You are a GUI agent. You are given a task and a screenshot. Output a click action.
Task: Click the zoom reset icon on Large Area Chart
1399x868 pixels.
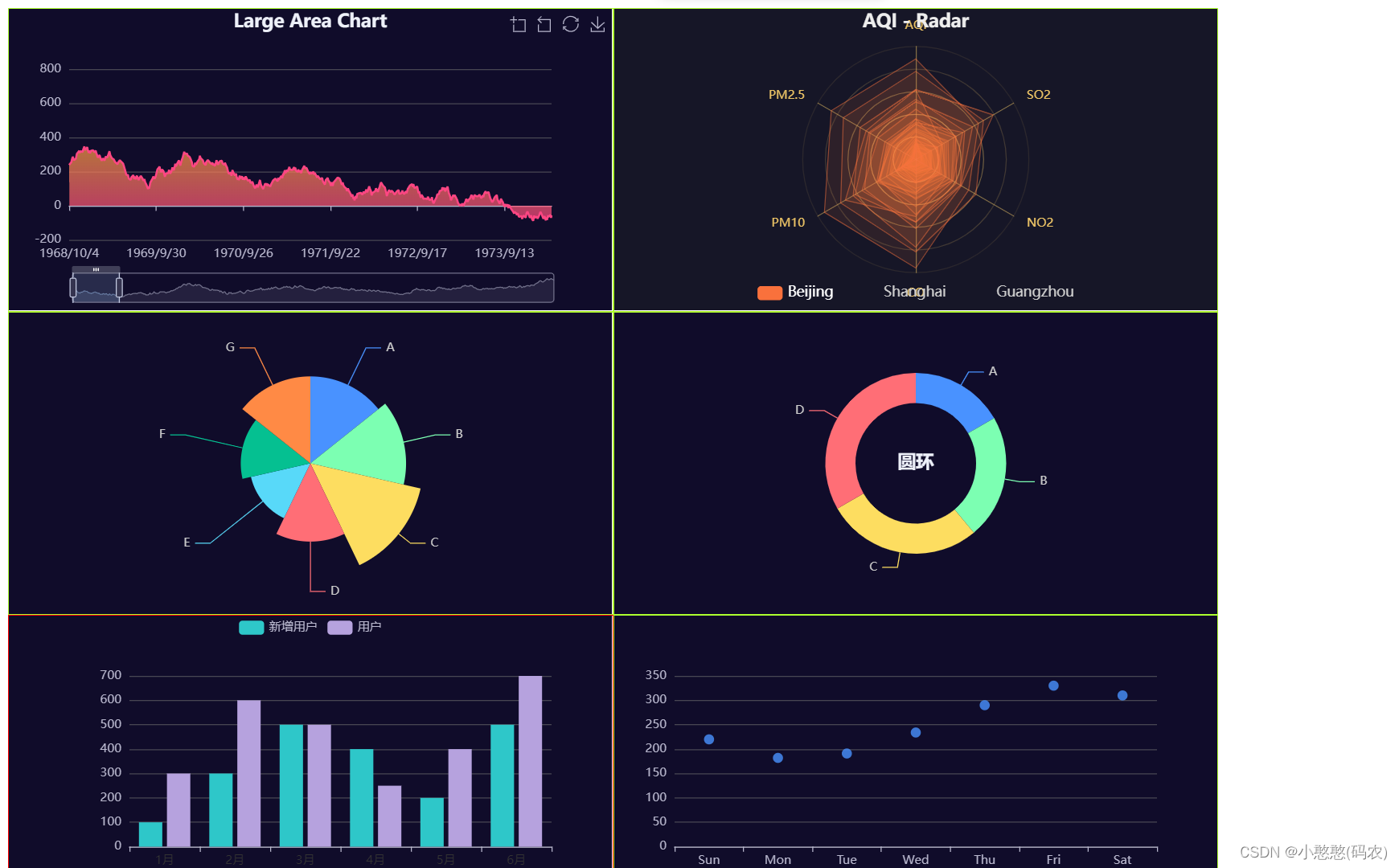(544, 24)
